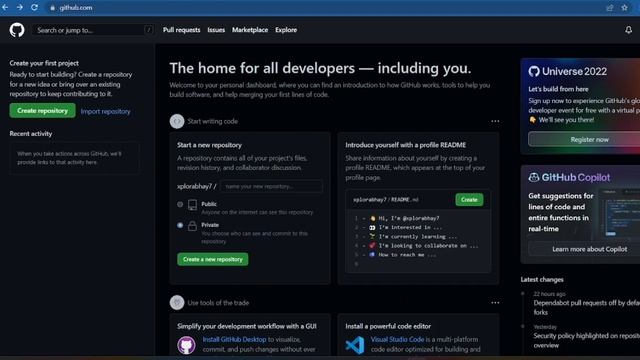Click the GitHub Copilot logo icon

coord(534,177)
